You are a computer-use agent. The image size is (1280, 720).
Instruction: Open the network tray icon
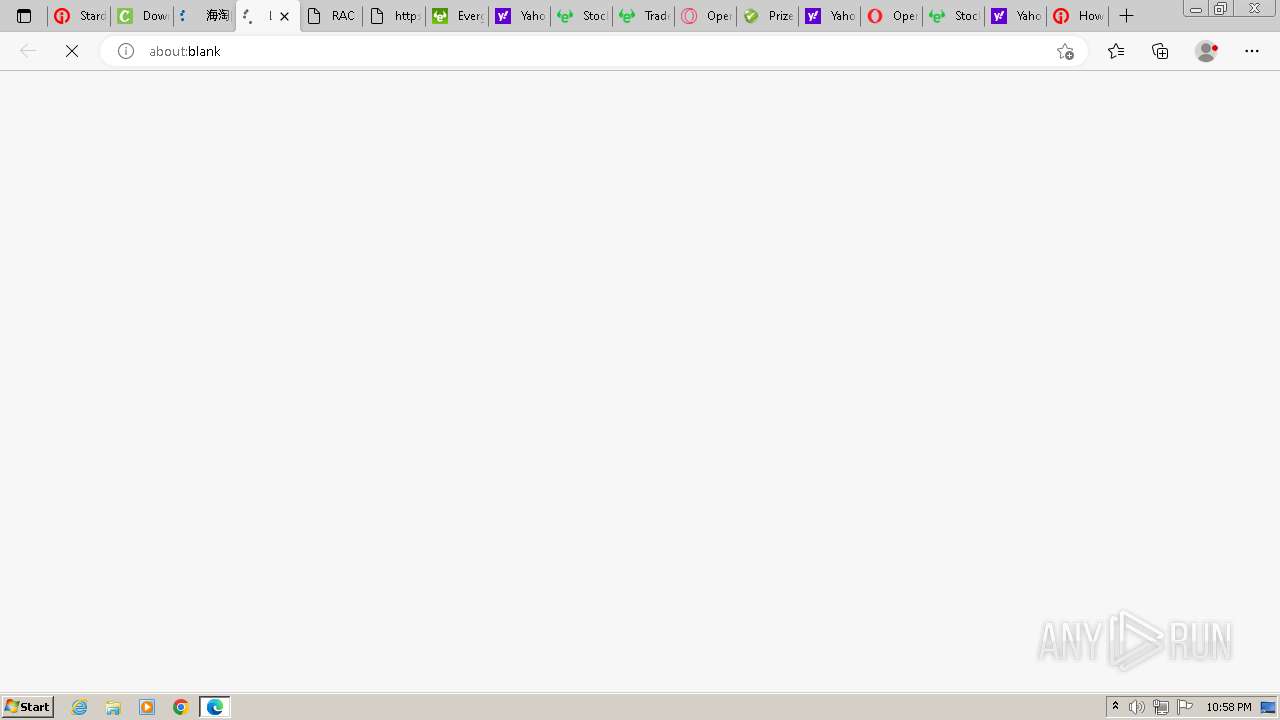point(1161,707)
